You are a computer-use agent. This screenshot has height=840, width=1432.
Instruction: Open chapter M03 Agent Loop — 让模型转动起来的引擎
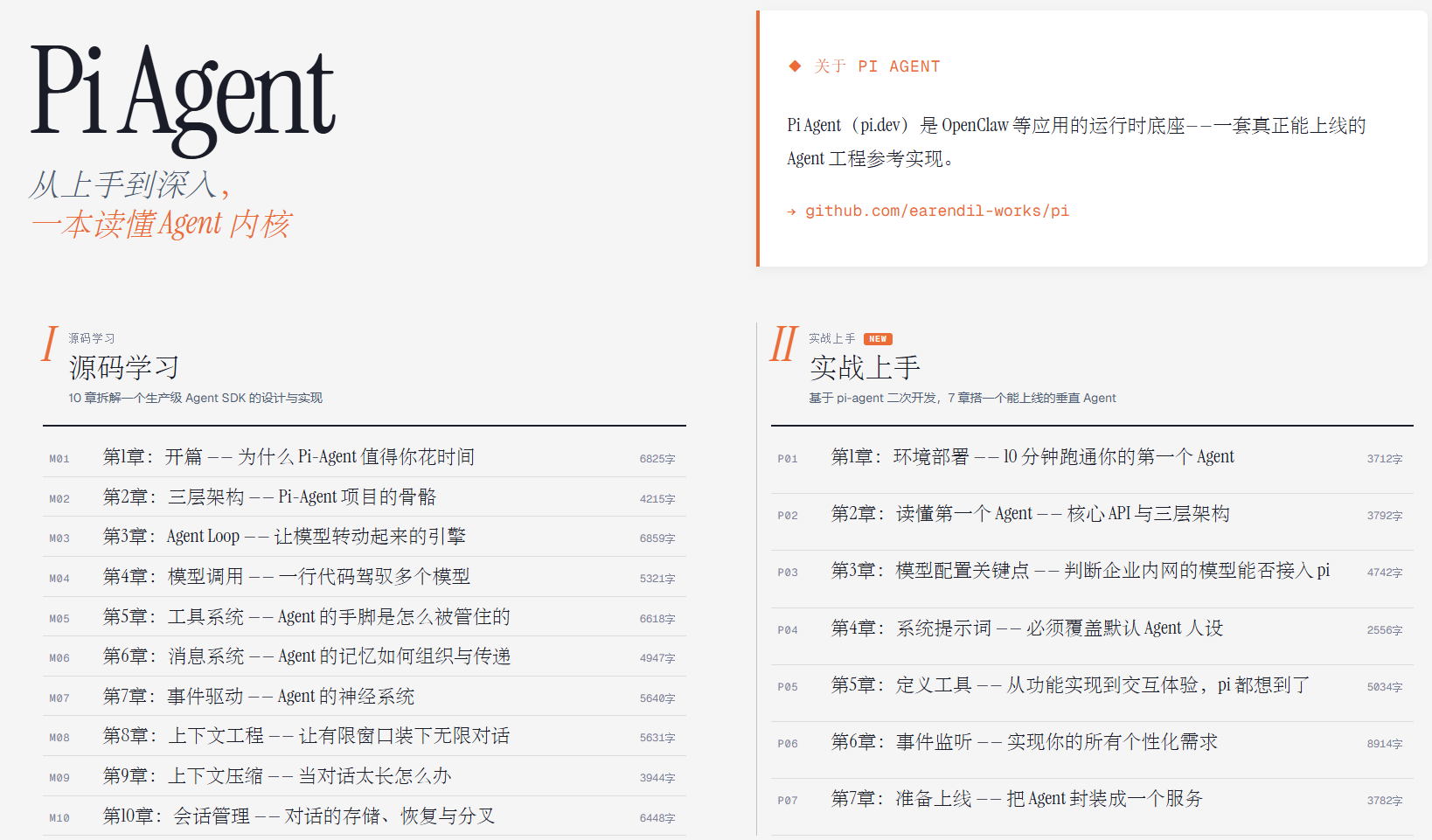[x=365, y=537]
